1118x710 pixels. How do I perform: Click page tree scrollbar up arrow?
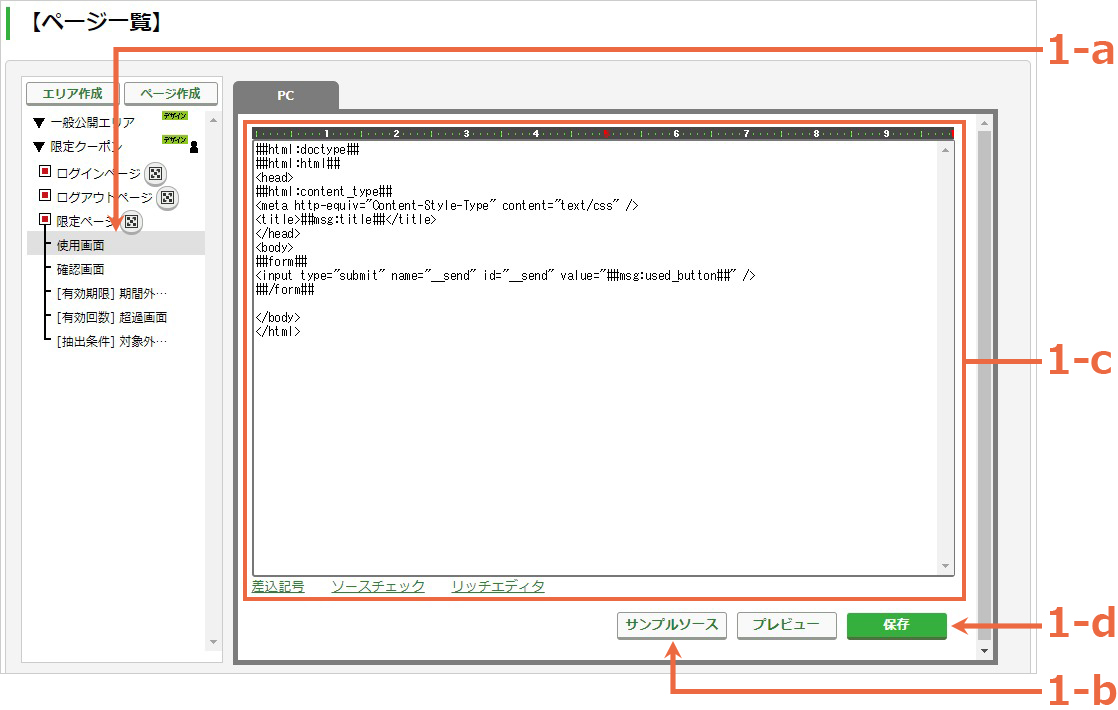213,120
